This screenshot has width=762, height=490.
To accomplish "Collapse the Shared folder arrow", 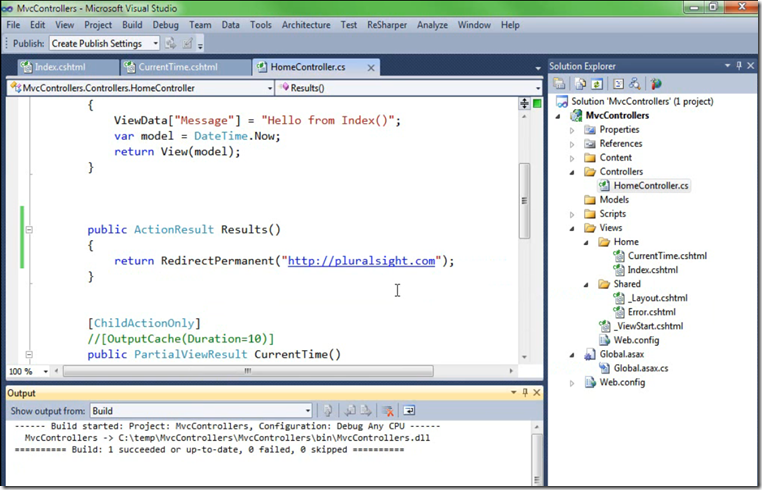I will coord(586,284).
